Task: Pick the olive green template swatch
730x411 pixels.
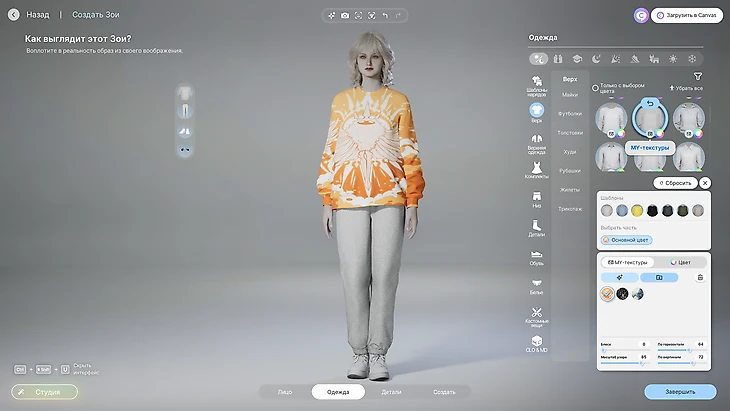Action: 683,211
